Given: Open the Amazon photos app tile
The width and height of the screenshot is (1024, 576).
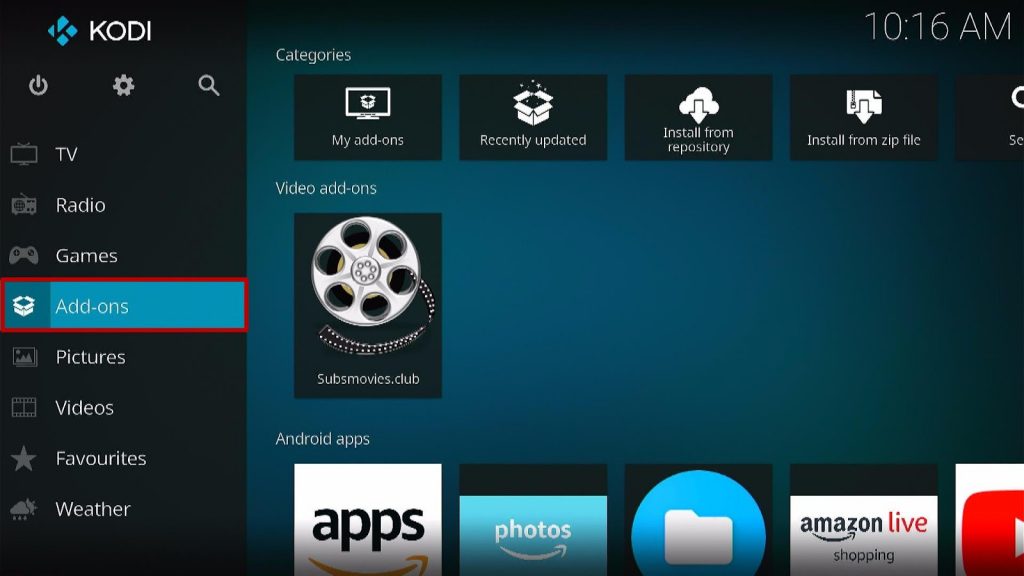Looking at the screenshot, I should point(533,520).
